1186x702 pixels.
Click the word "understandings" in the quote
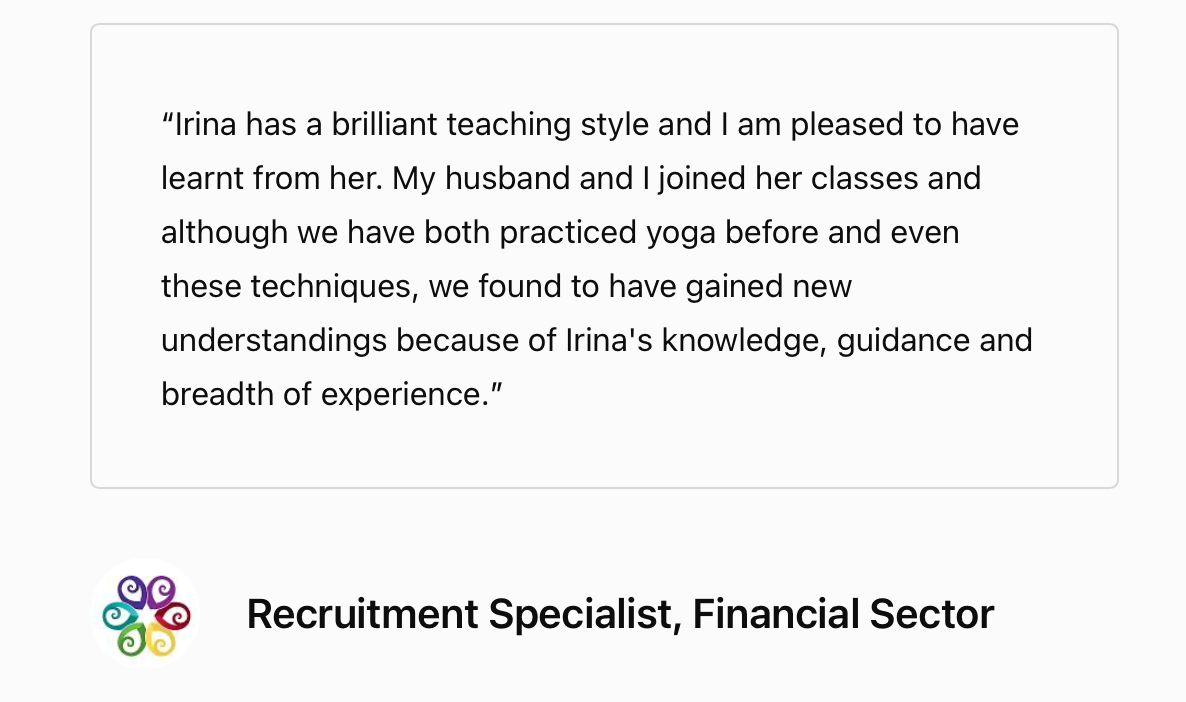[x=274, y=340]
